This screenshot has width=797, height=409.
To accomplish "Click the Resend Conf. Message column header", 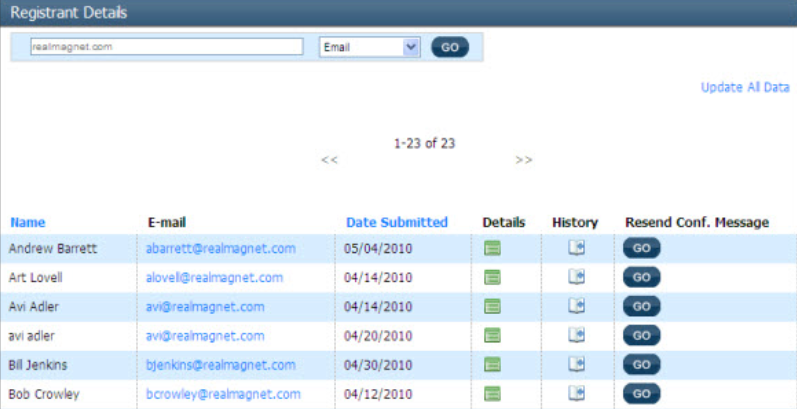I will pos(697,223).
